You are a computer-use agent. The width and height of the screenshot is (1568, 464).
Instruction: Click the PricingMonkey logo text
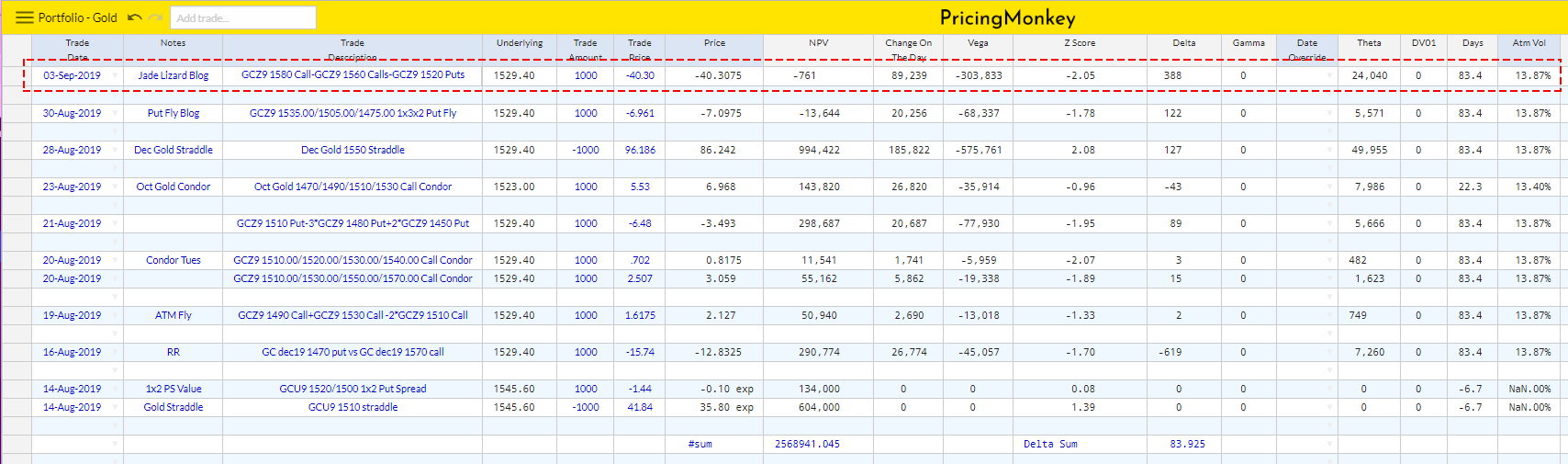pyautogui.click(x=1007, y=17)
